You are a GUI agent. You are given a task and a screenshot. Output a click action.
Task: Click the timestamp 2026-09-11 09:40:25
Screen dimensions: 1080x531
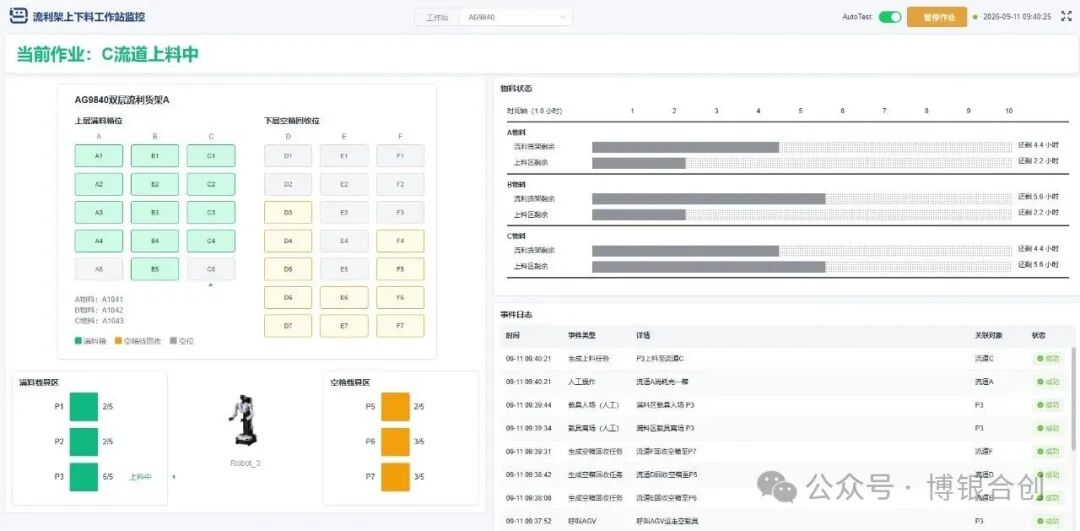[x=1017, y=17]
